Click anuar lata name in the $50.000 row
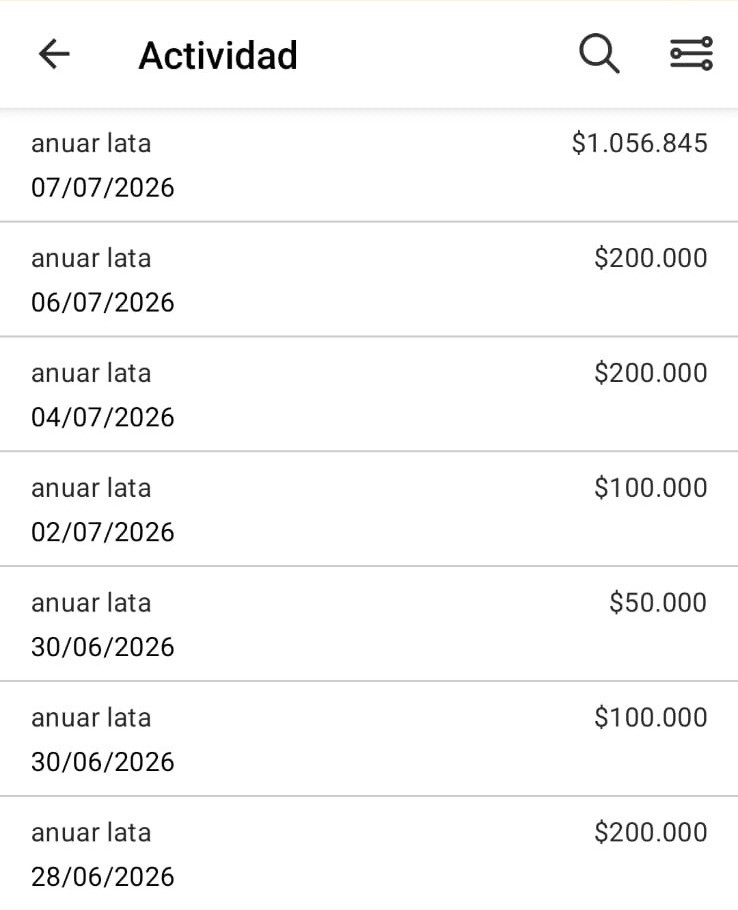738x910 pixels. 91,603
